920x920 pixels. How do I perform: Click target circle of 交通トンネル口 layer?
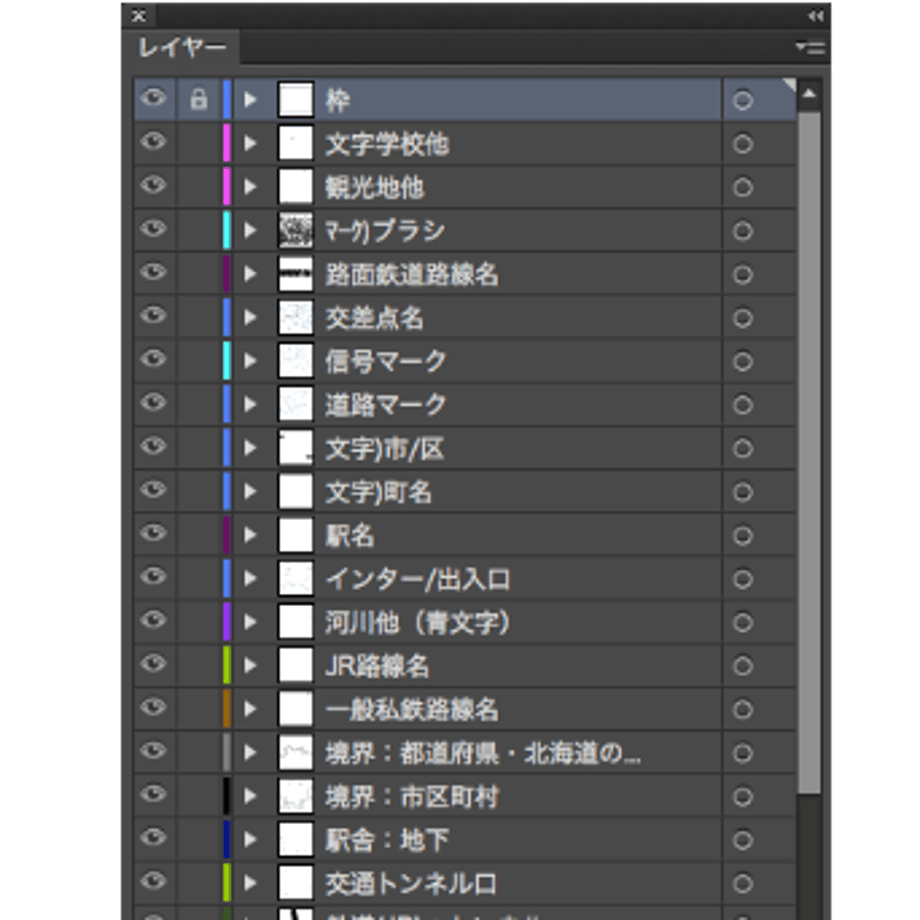[743, 884]
